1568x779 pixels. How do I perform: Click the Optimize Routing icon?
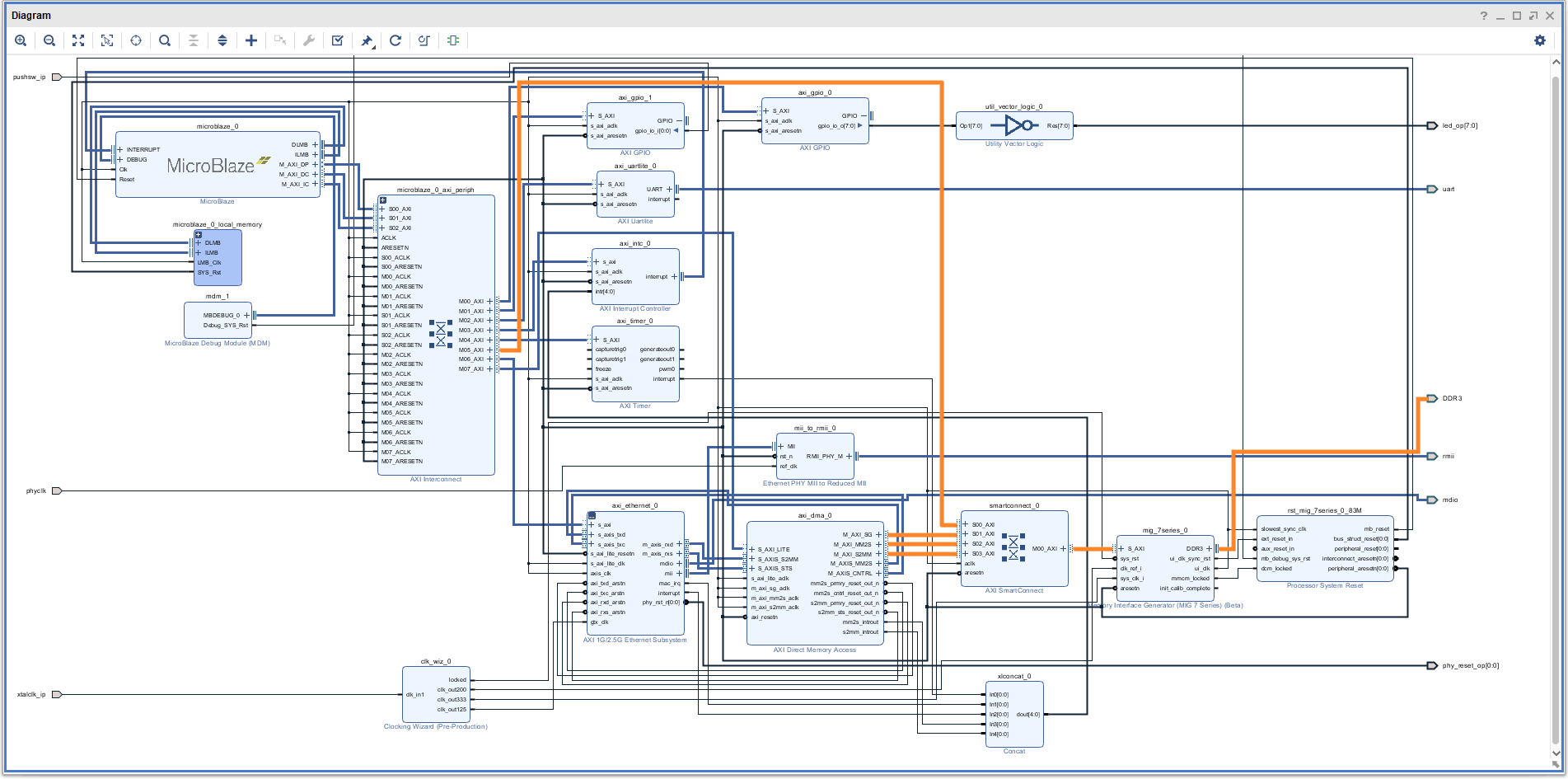click(x=424, y=40)
